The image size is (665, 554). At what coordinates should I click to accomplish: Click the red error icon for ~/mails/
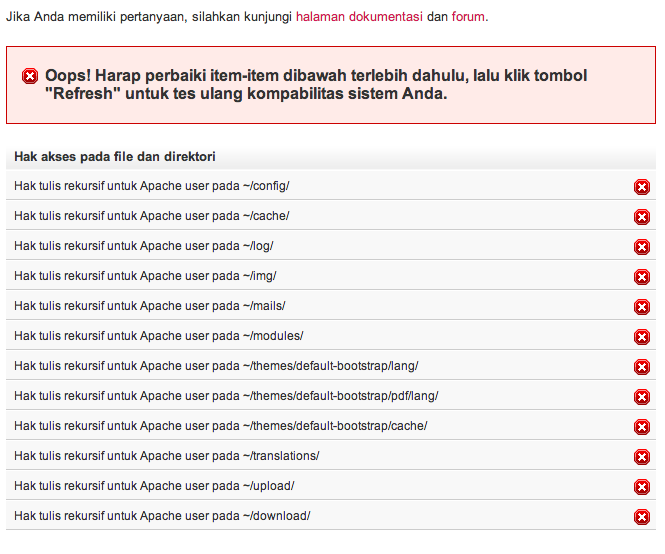(642, 307)
